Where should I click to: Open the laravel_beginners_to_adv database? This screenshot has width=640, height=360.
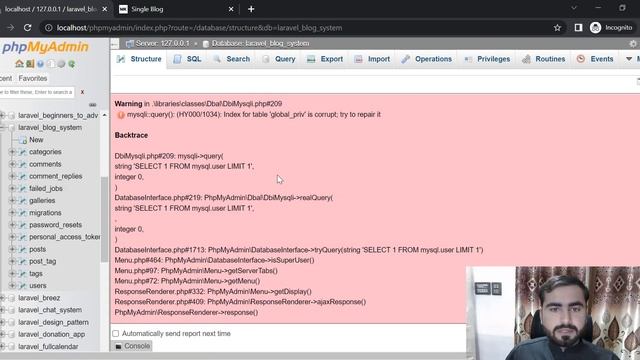click(58, 116)
